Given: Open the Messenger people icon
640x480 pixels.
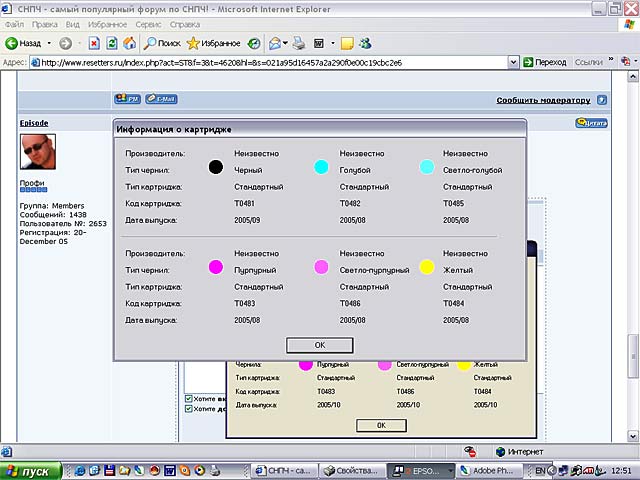Looking at the screenshot, I should pyautogui.click(x=365, y=43).
